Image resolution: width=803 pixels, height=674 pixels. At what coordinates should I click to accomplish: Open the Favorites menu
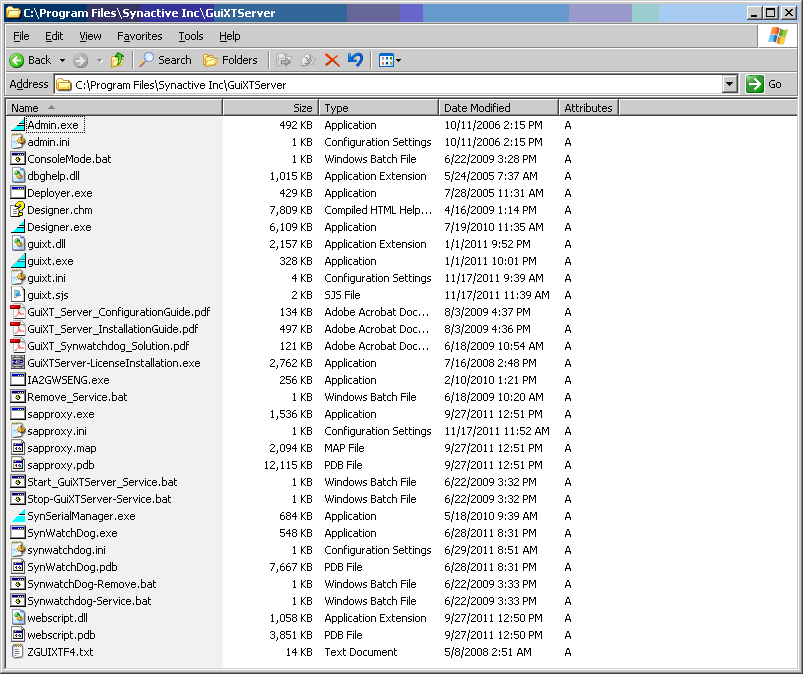pyautogui.click(x=139, y=36)
